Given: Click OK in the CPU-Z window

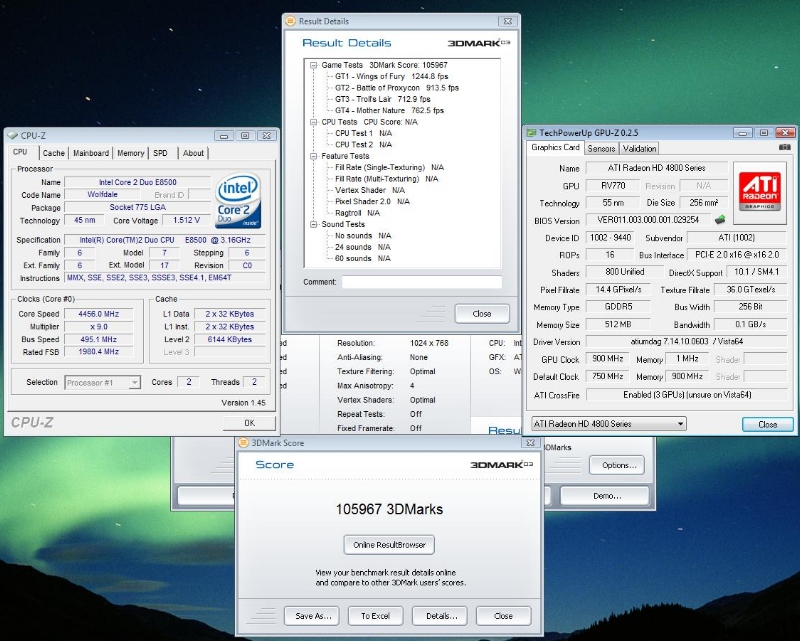Looking at the screenshot, I should (x=249, y=423).
